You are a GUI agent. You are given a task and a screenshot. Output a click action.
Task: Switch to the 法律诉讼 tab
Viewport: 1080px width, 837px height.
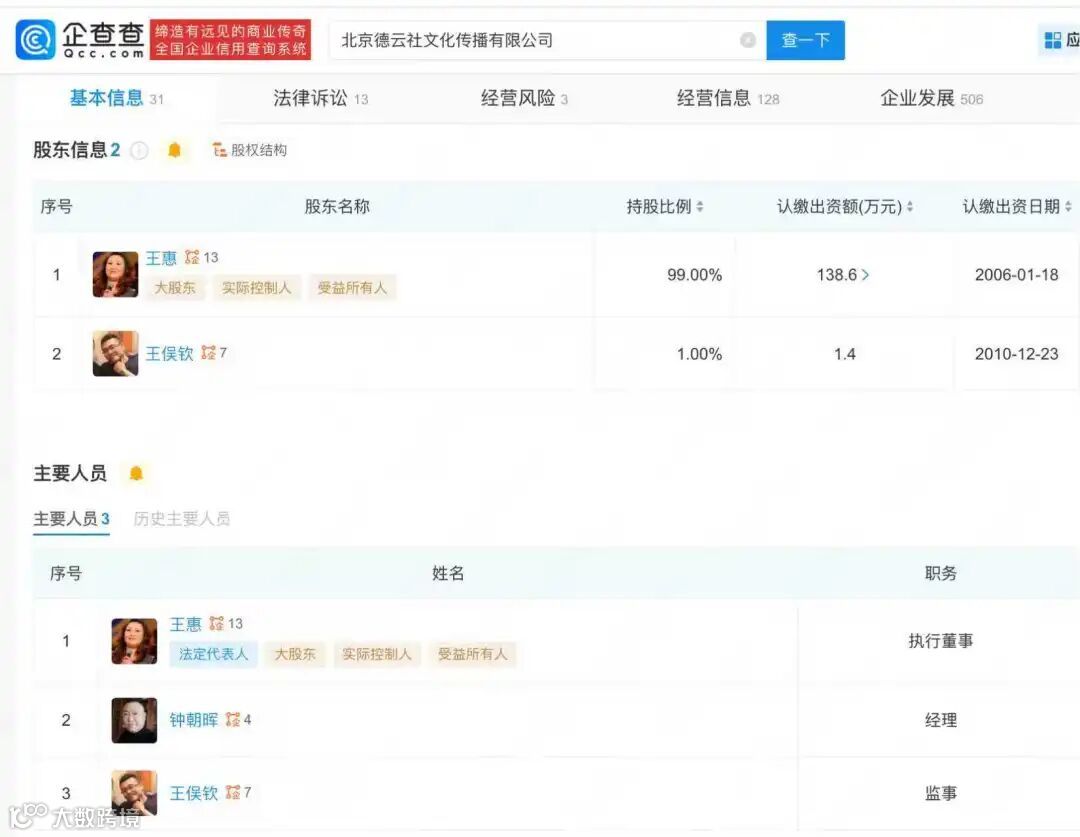(x=320, y=98)
